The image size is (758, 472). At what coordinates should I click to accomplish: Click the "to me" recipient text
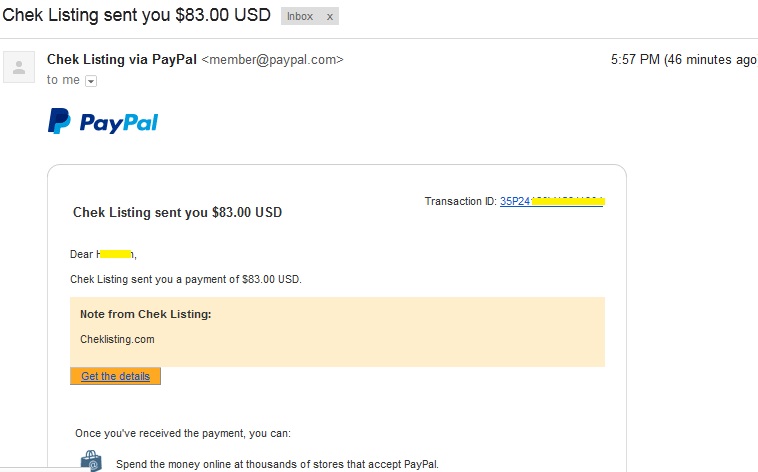point(62,80)
